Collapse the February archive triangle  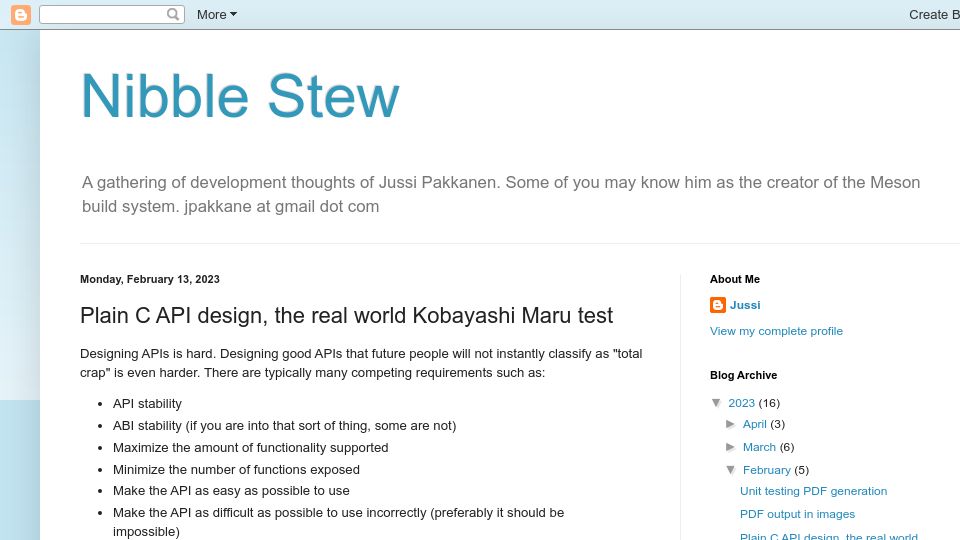coord(731,470)
